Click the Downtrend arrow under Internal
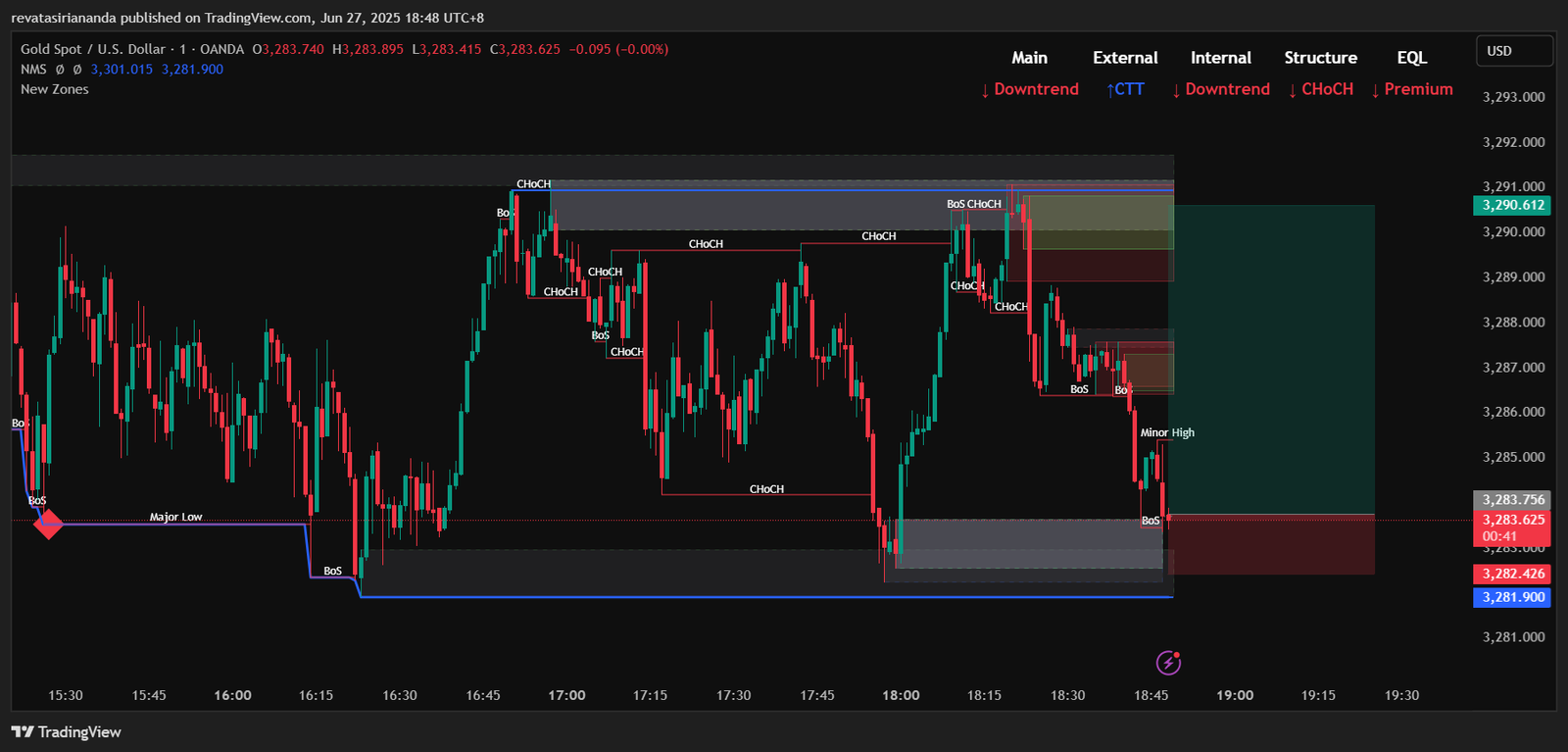 1220,89
